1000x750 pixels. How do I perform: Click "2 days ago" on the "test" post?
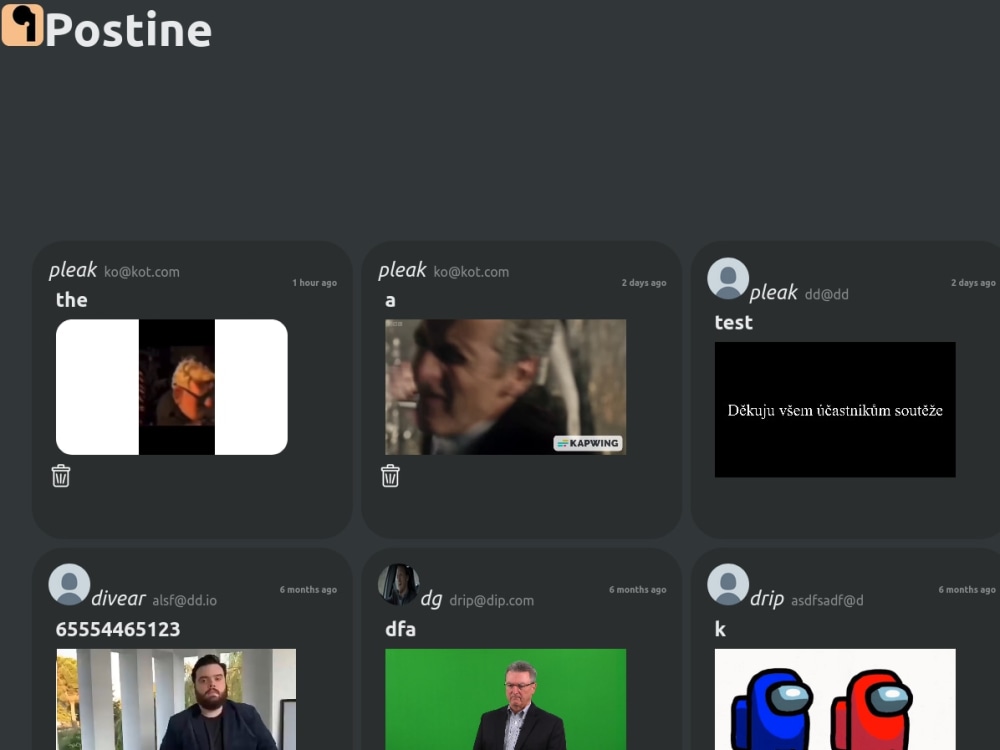point(973,283)
